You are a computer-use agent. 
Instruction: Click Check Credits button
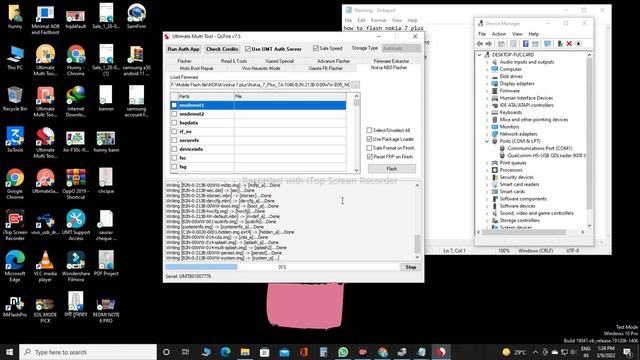click(222, 49)
